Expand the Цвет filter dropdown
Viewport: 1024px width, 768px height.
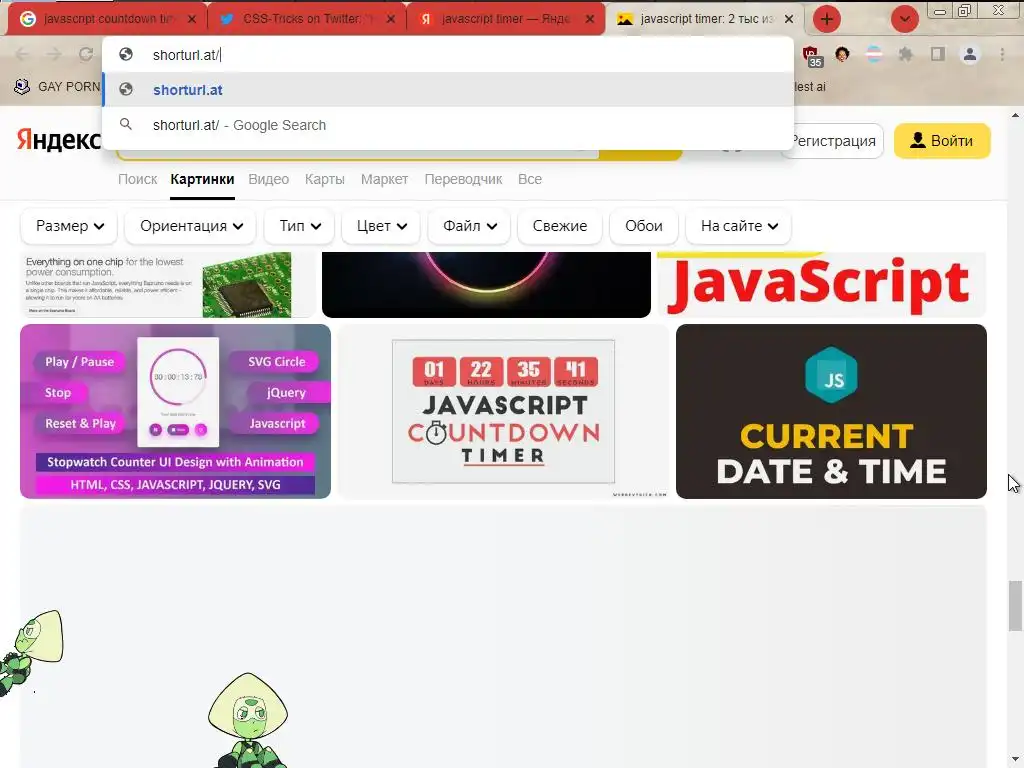tap(381, 226)
